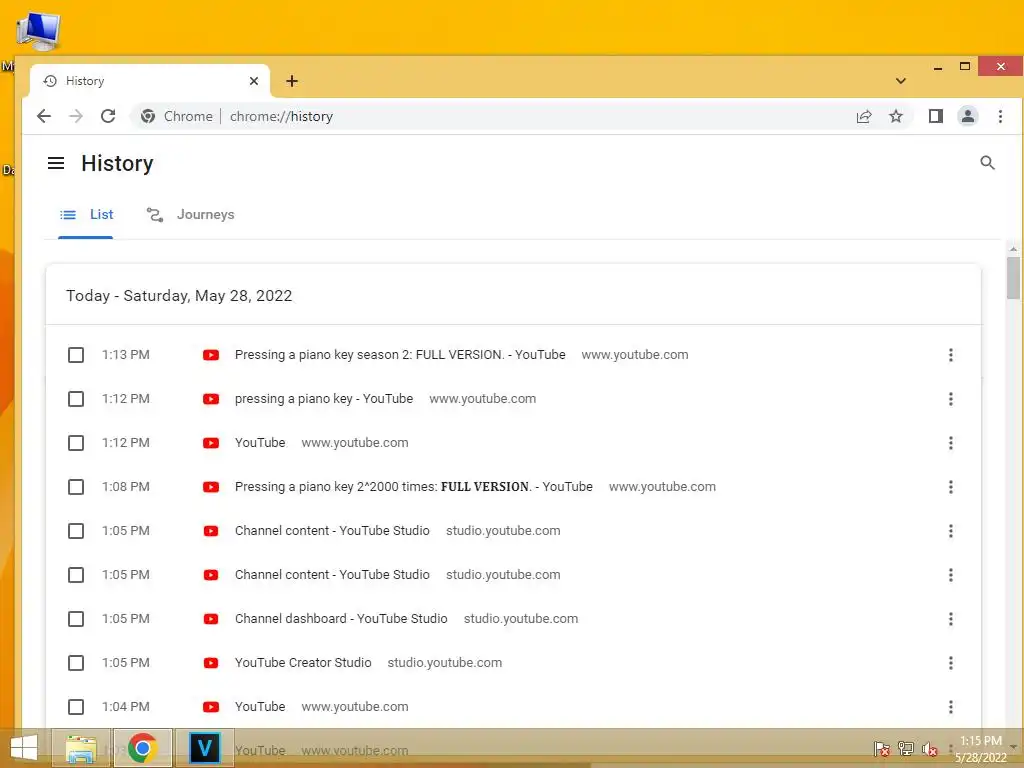Select checkbox for 'Pressing a piano key season 2' entry
Viewport: 1024px width, 768px height.
coord(76,355)
